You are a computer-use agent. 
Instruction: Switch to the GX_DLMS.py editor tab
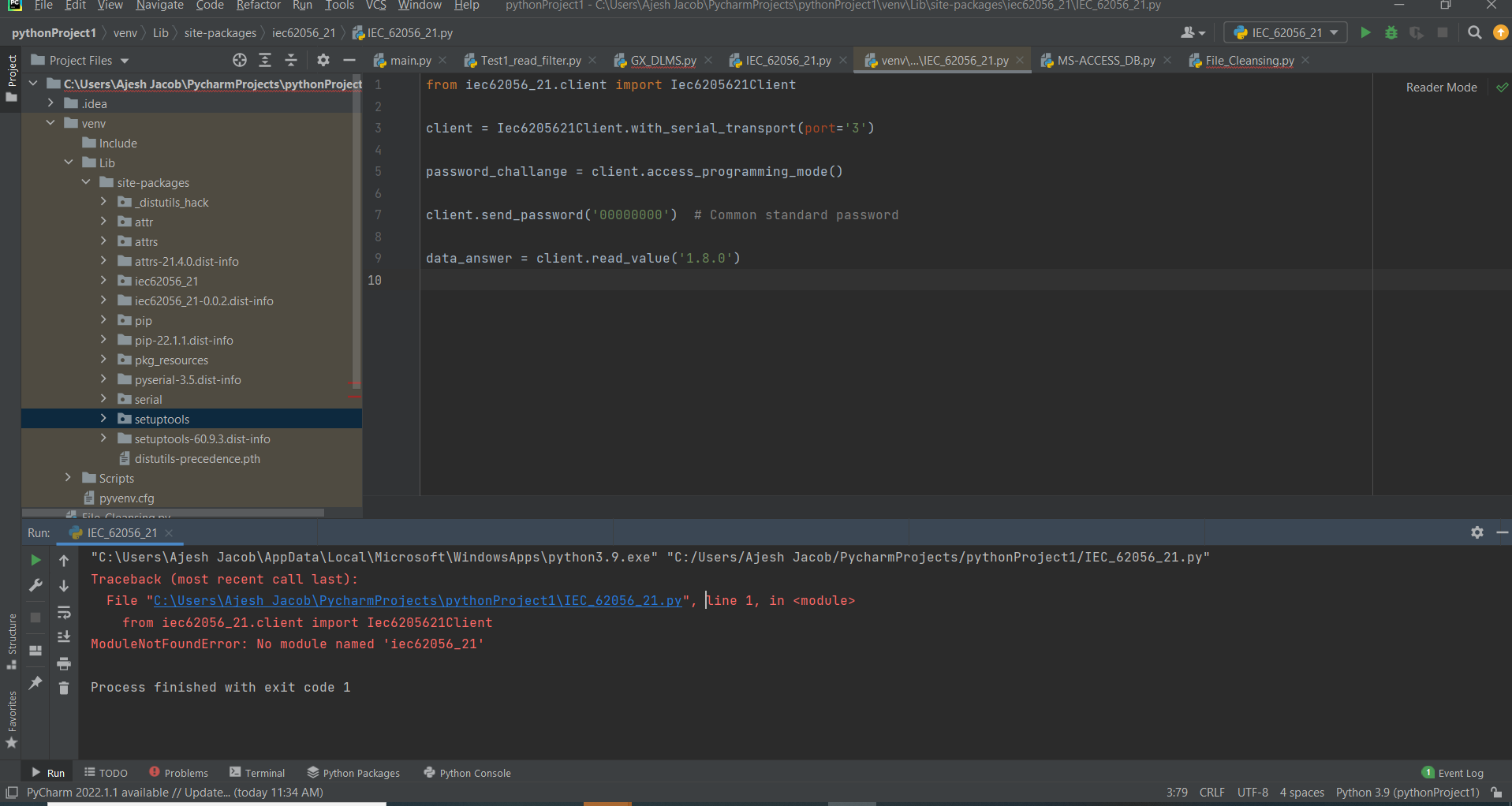pos(663,60)
